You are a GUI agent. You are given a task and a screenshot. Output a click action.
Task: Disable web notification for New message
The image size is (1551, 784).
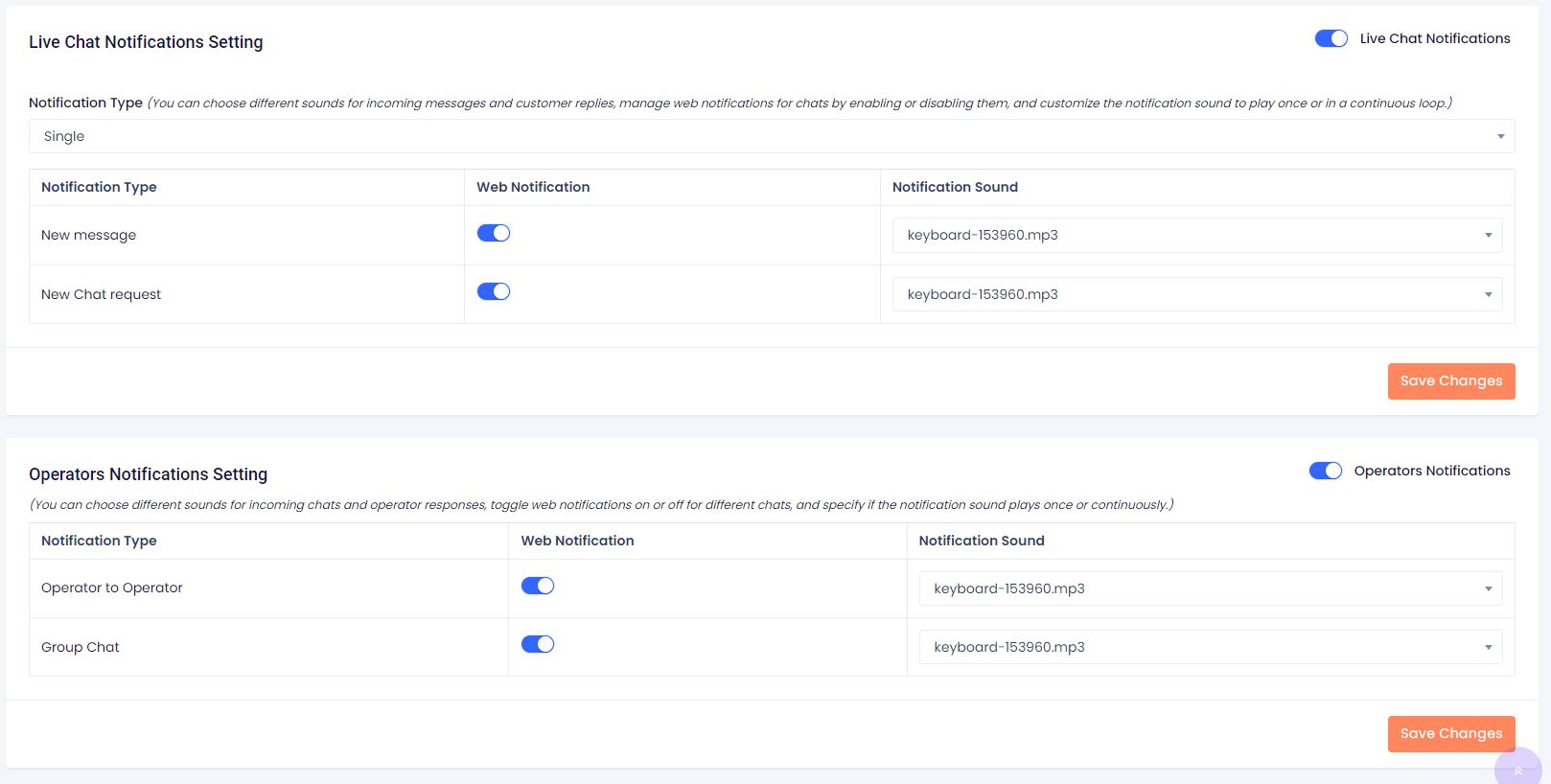coord(494,233)
